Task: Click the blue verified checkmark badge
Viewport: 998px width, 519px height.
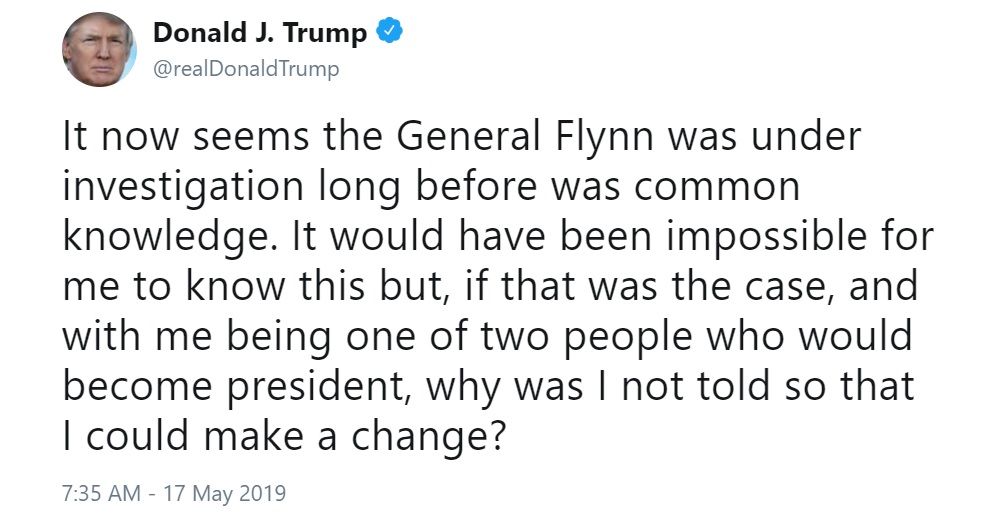Action: click(x=390, y=32)
